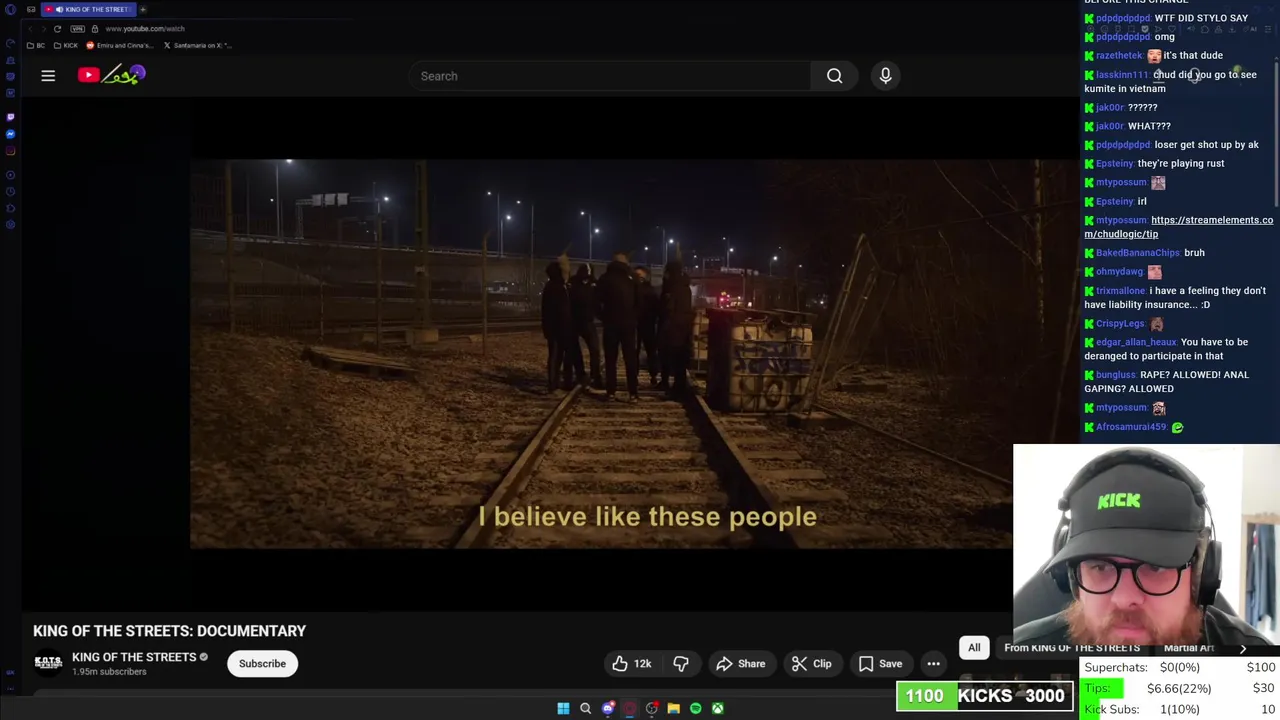Open the Opera menu logo
Image resolution: width=1280 pixels, height=720 pixels.
(x=10, y=9)
